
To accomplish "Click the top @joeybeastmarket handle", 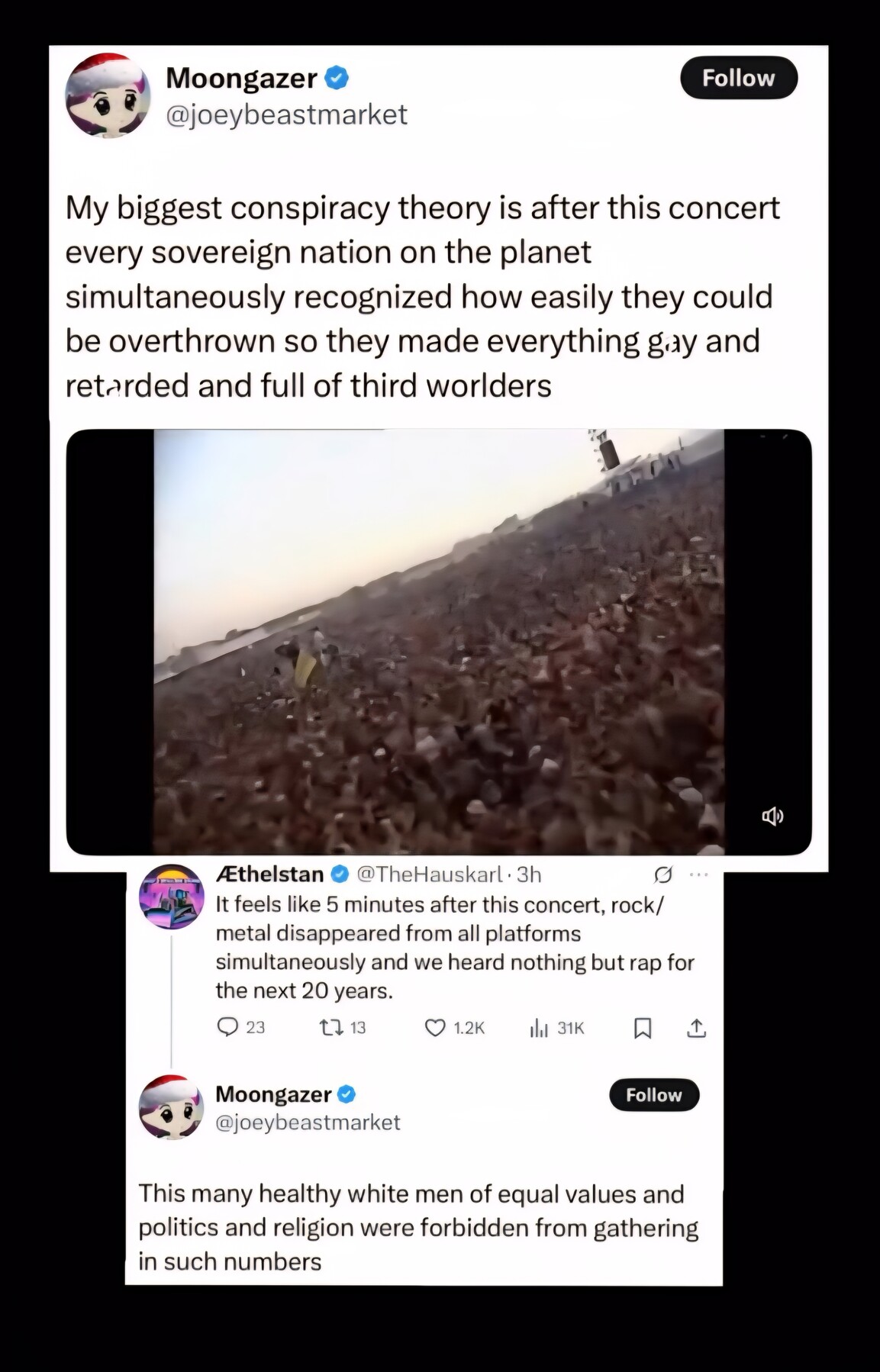I will (x=287, y=114).
